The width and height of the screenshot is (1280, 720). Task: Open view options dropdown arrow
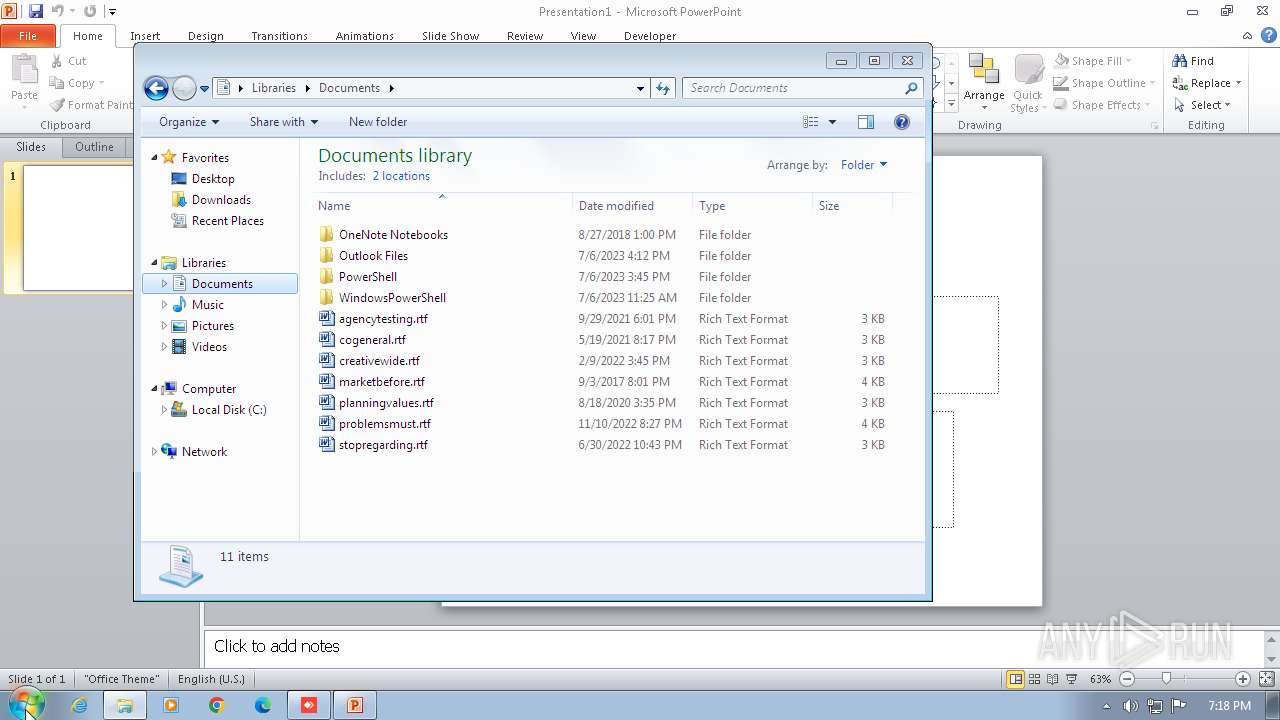[832, 122]
